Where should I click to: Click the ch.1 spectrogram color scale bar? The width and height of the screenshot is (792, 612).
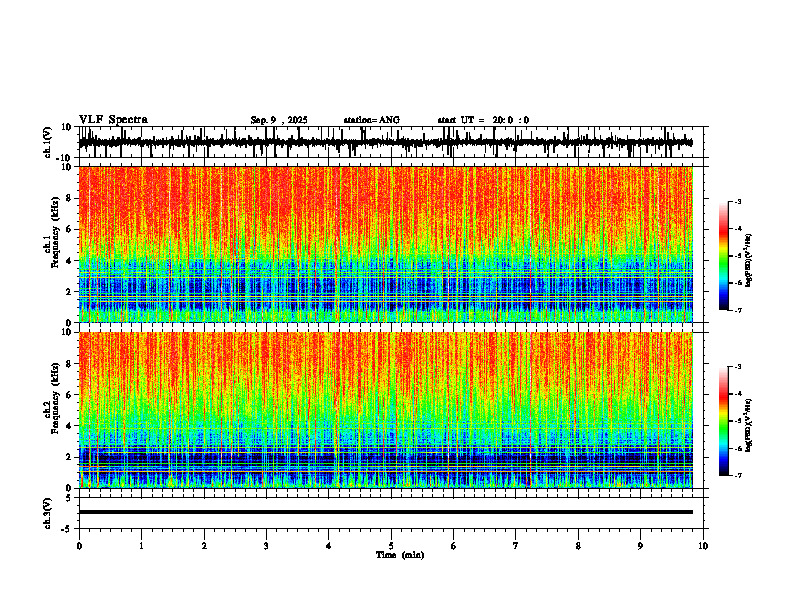(723, 256)
